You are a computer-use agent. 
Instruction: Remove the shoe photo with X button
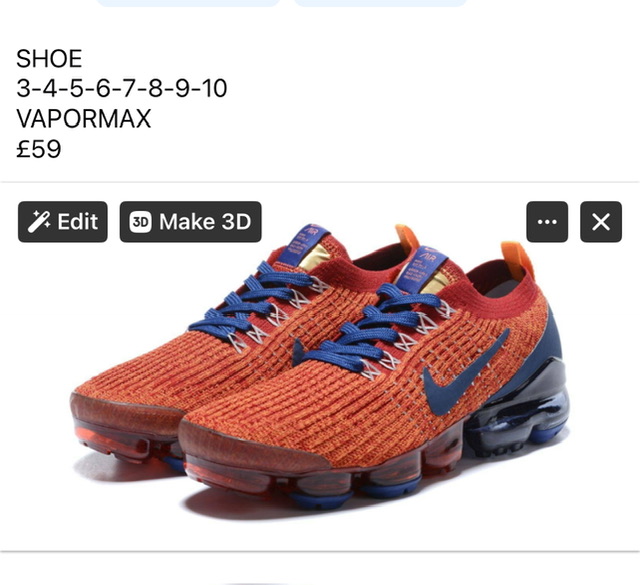click(601, 222)
